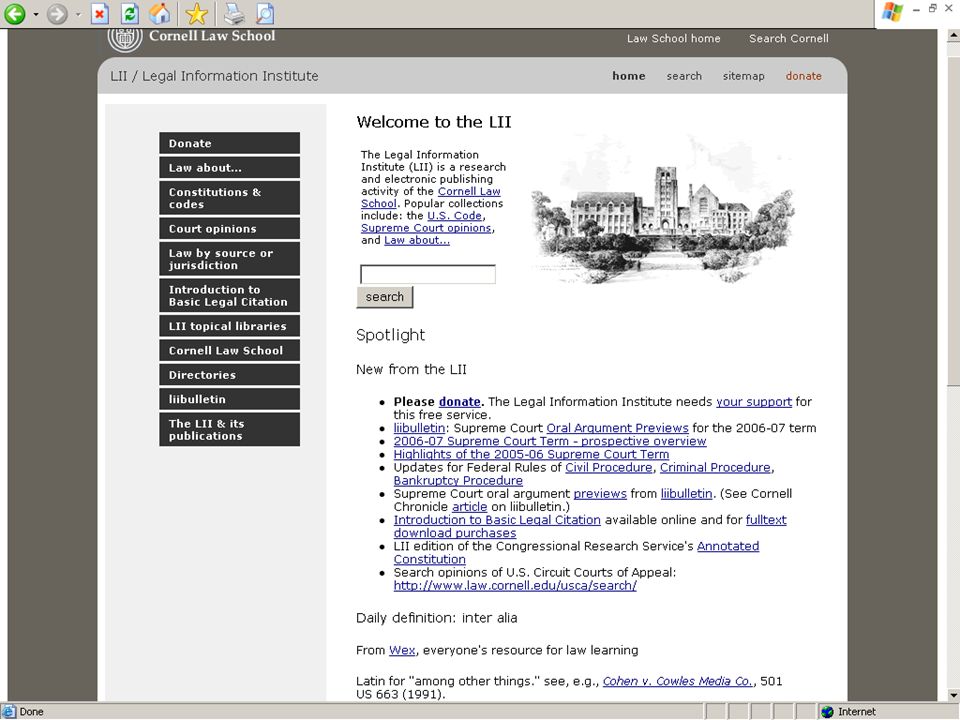Open Favorites star icon
The image size is (960, 720).
(x=197, y=13)
